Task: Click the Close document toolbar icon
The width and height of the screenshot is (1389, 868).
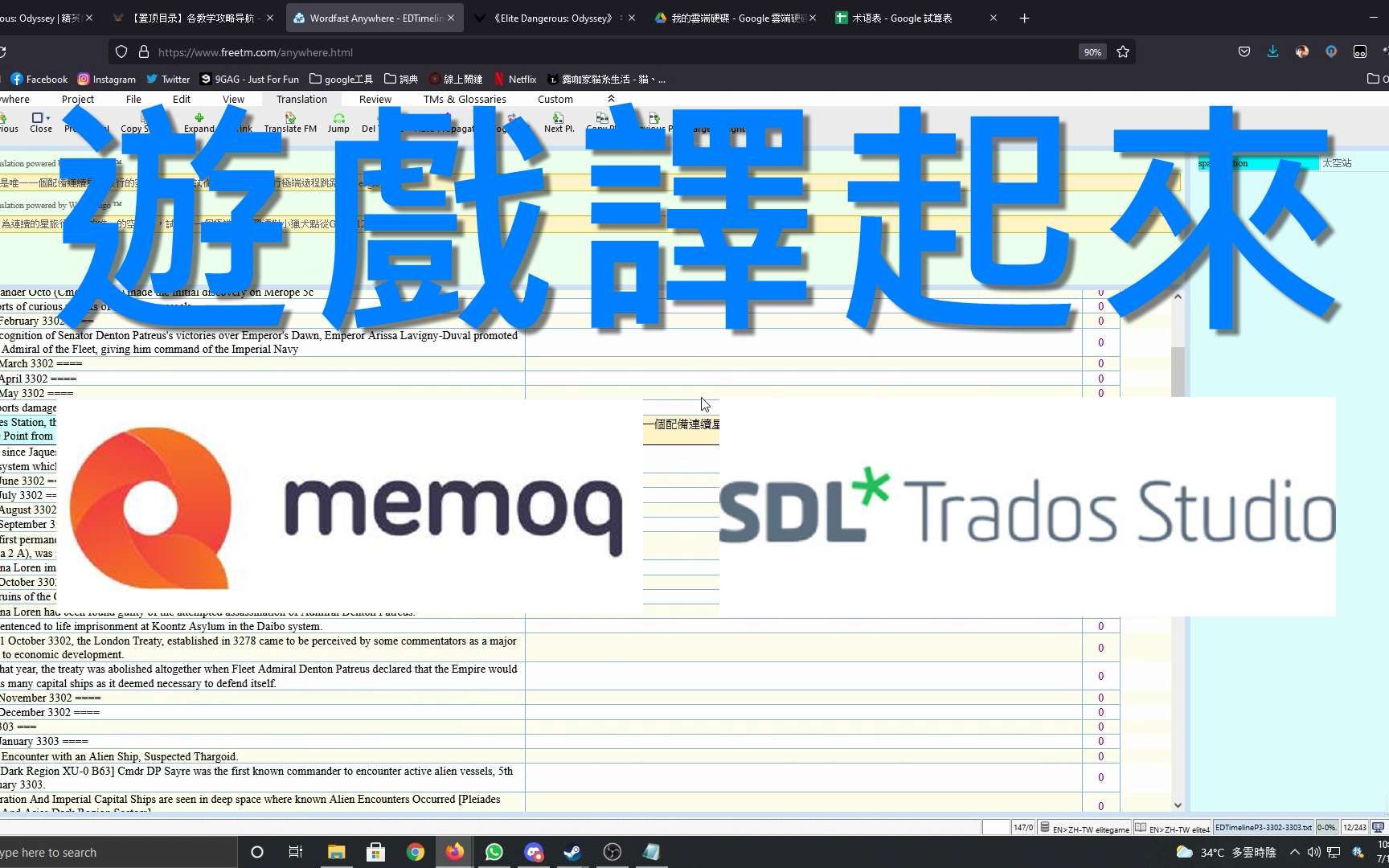Action: (x=36, y=118)
